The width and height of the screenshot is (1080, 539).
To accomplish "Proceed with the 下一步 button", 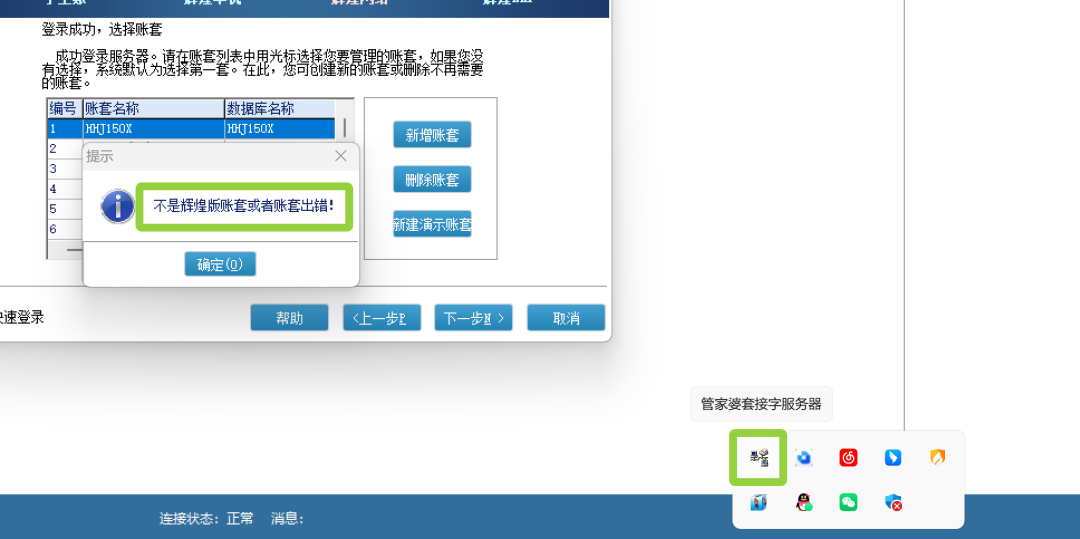I will 473,318.
